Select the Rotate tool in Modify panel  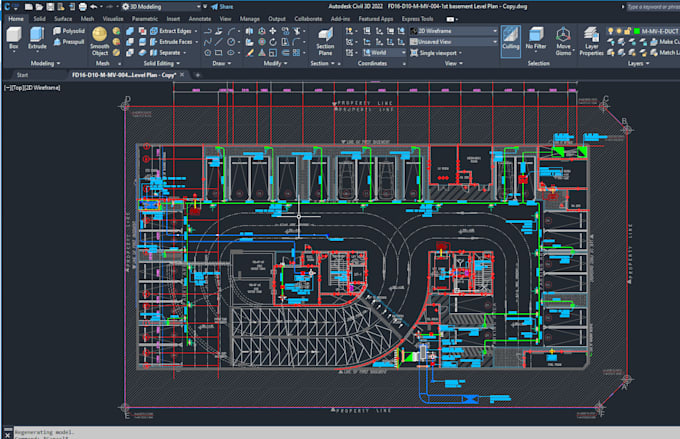click(x=273, y=42)
